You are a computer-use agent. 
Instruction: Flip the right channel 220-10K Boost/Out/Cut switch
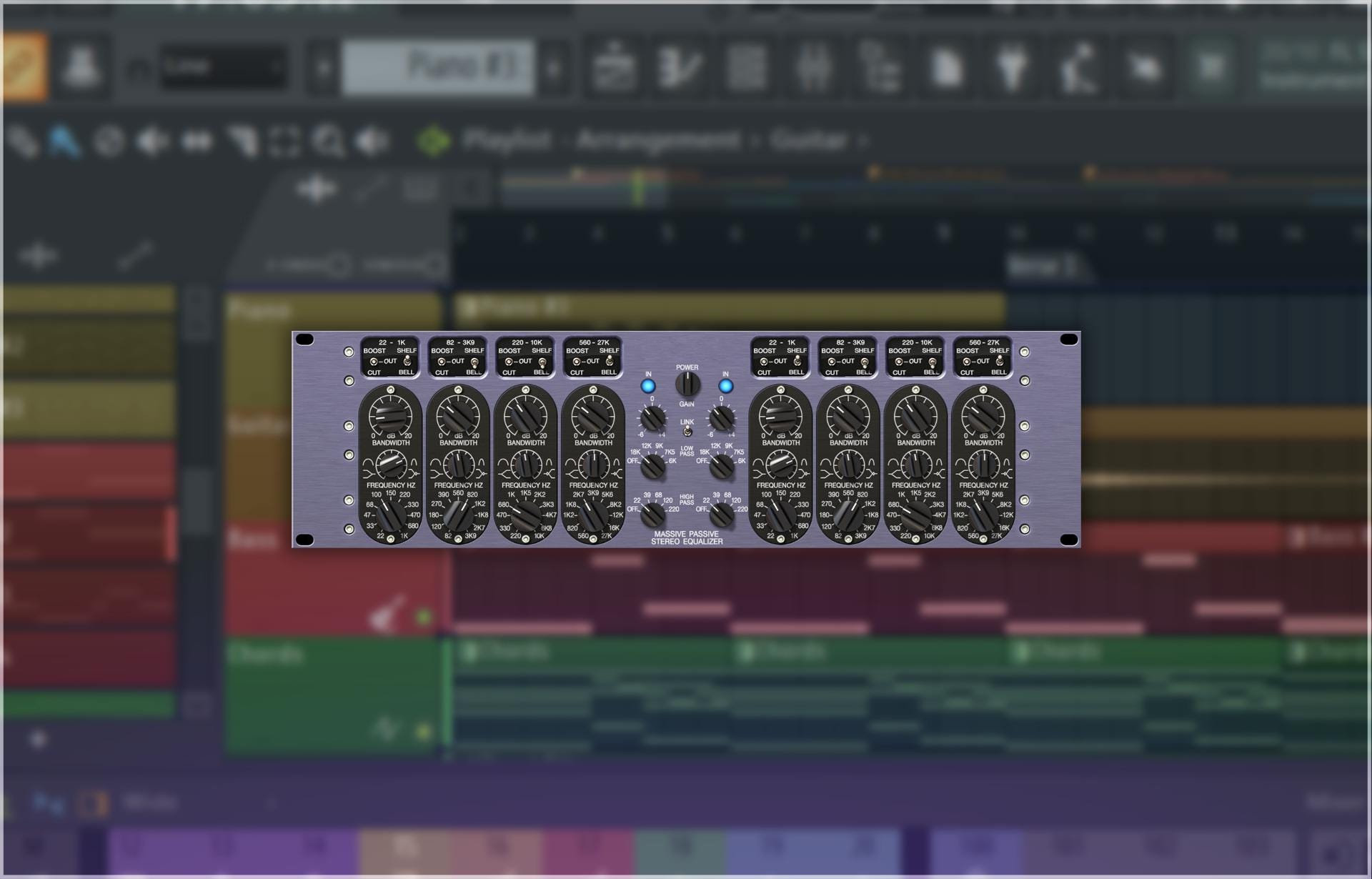click(898, 362)
